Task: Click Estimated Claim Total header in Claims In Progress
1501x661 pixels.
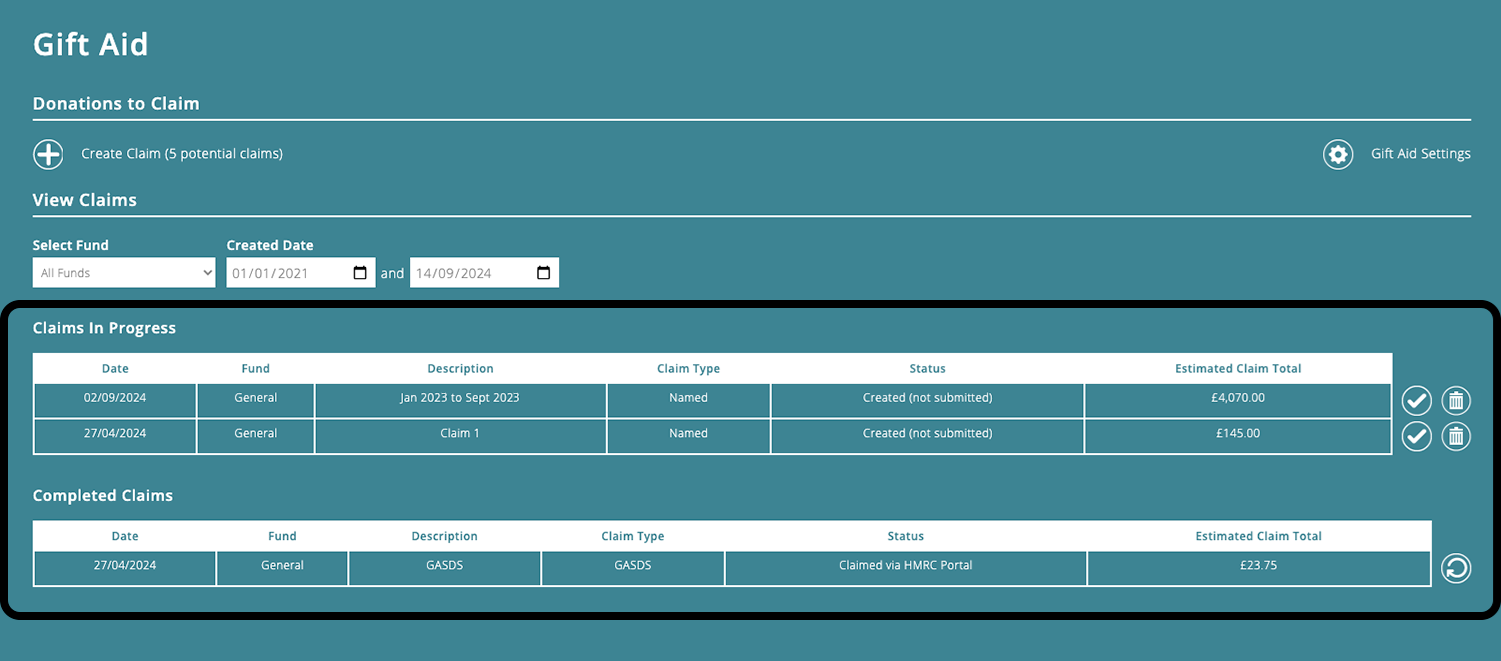Action: pos(1238,369)
